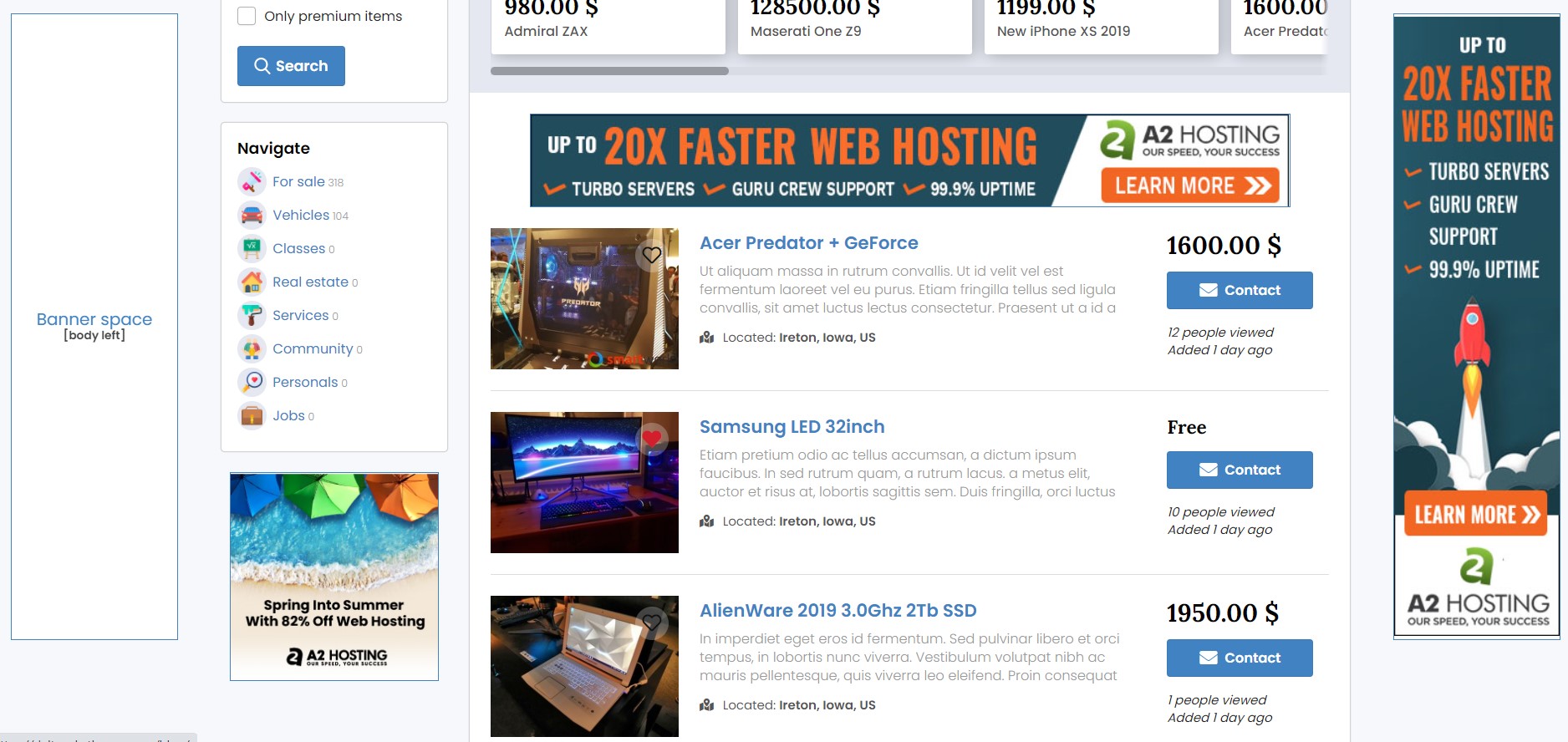The height and width of the screenshot is (742, 1568).
Task: Open the Maserati One Z9 premium card
Action: (854, 25)
